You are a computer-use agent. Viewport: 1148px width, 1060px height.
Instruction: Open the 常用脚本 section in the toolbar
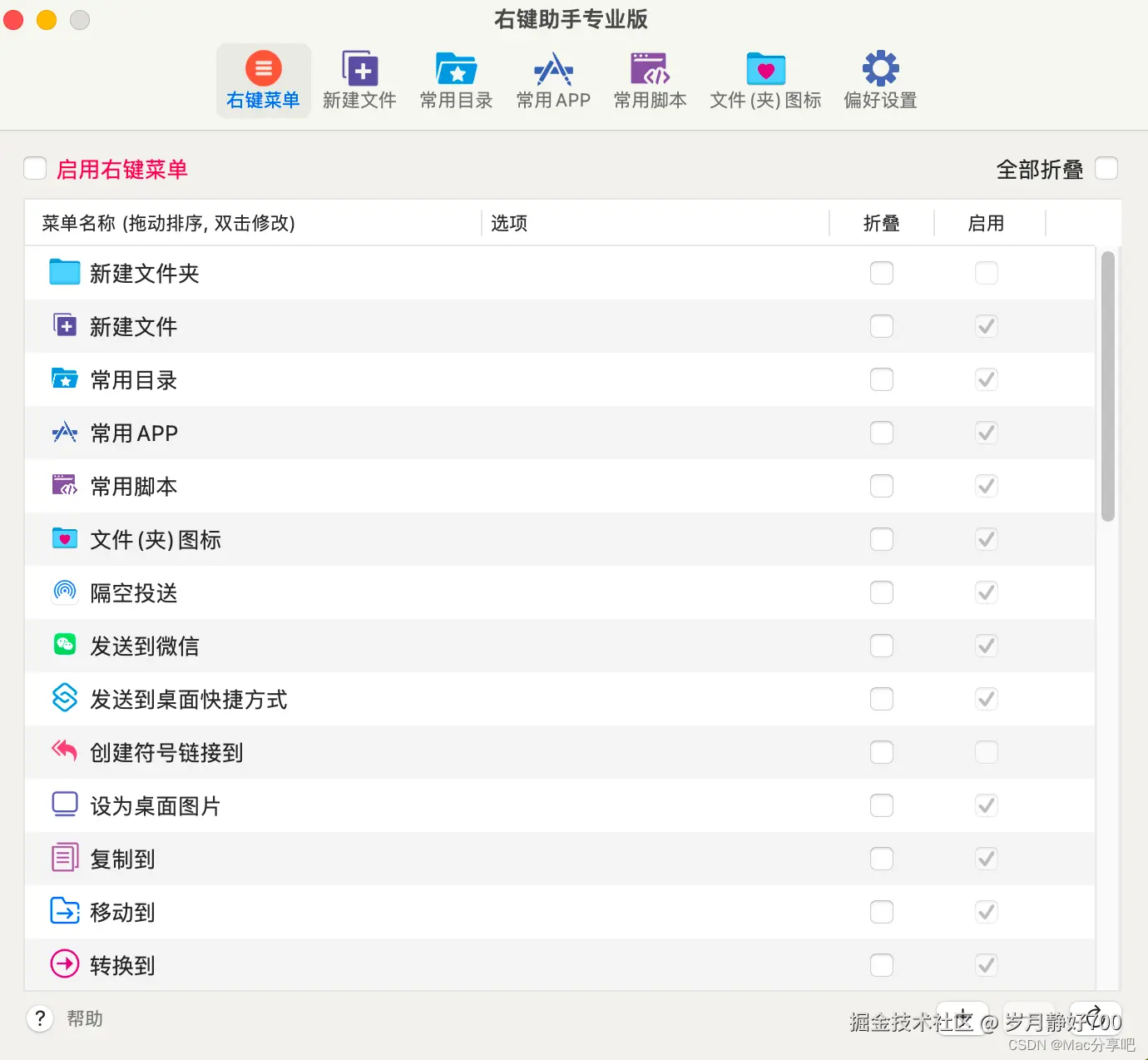coord(650,79)
